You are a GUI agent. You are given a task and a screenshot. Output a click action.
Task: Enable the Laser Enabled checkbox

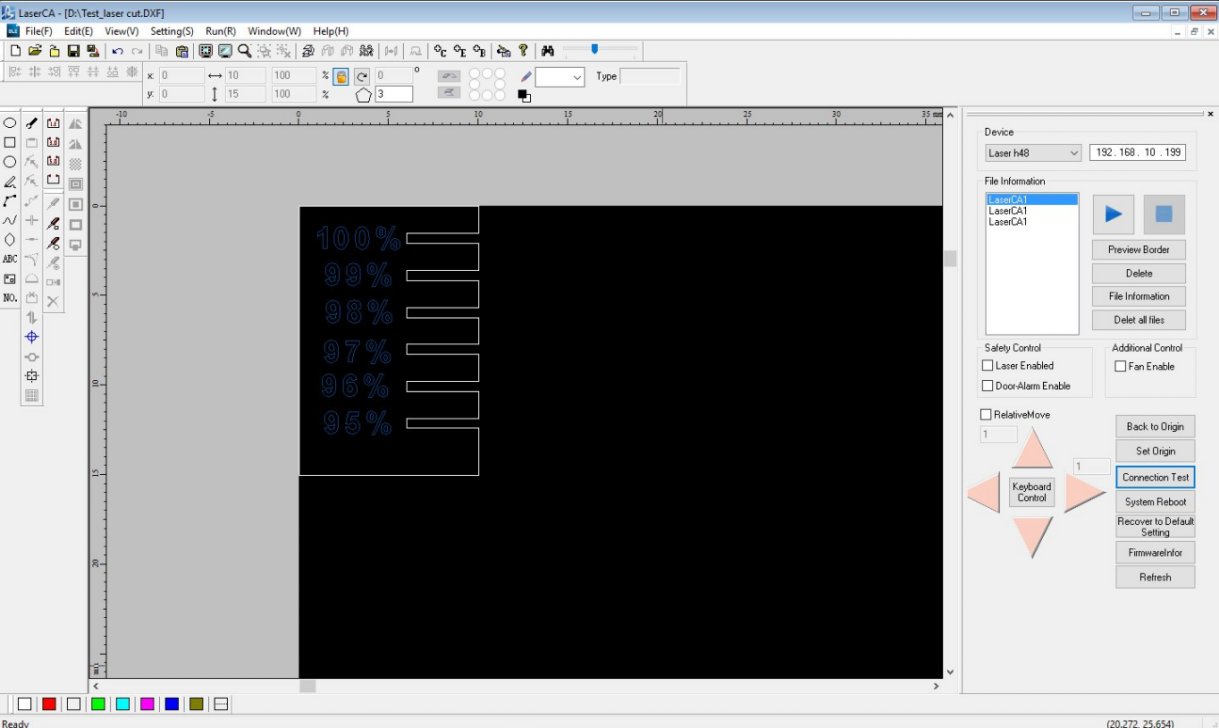pyautogui.click(x=988, y=366)
